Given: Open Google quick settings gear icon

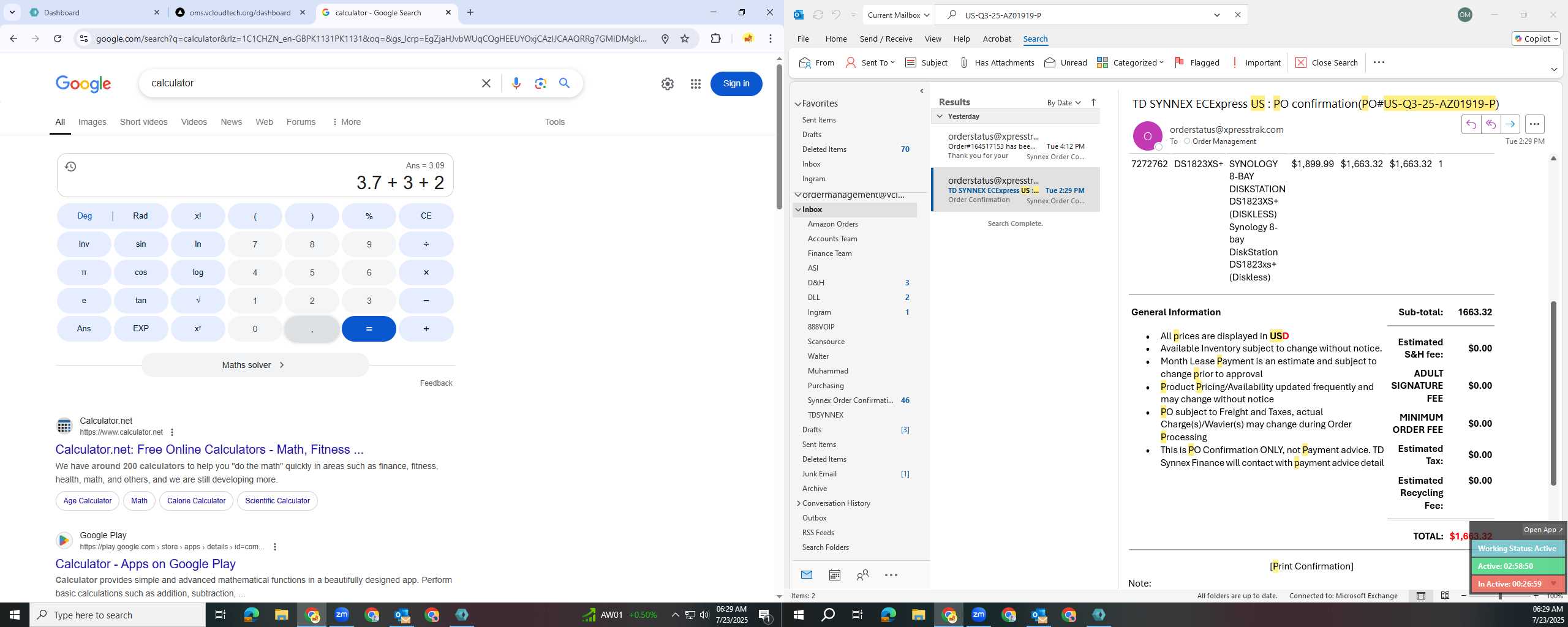Looking at the screenshot, I should (668, 84).
